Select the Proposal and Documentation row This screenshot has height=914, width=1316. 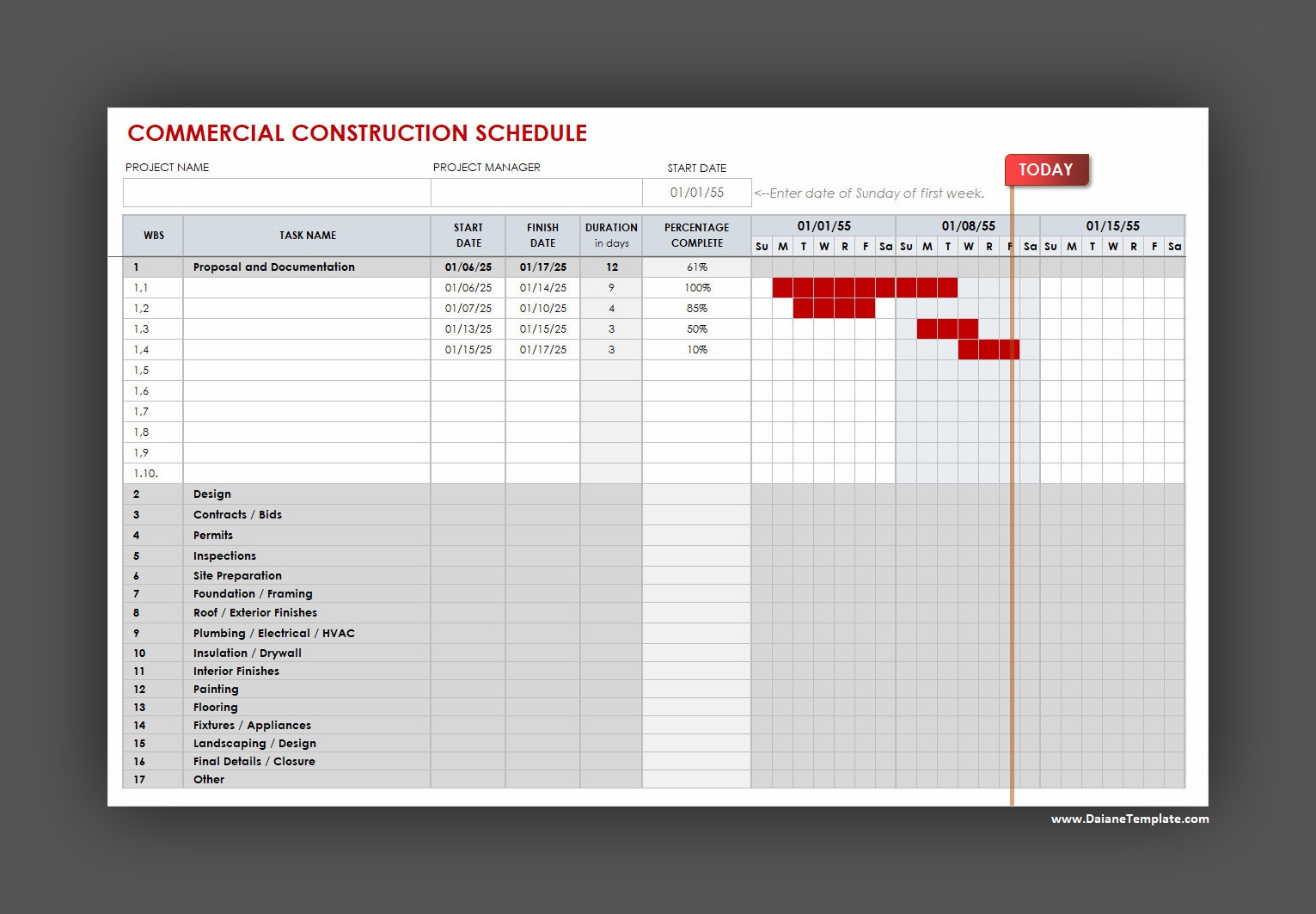[x=273, y=267]
